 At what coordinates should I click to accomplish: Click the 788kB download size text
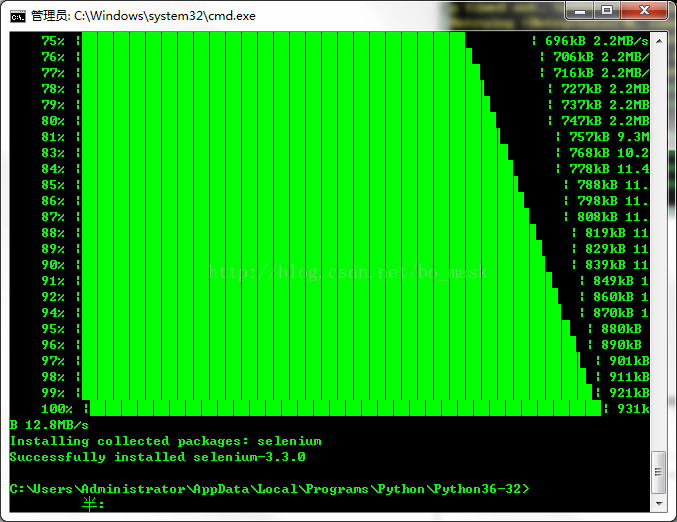coord(597,184)
